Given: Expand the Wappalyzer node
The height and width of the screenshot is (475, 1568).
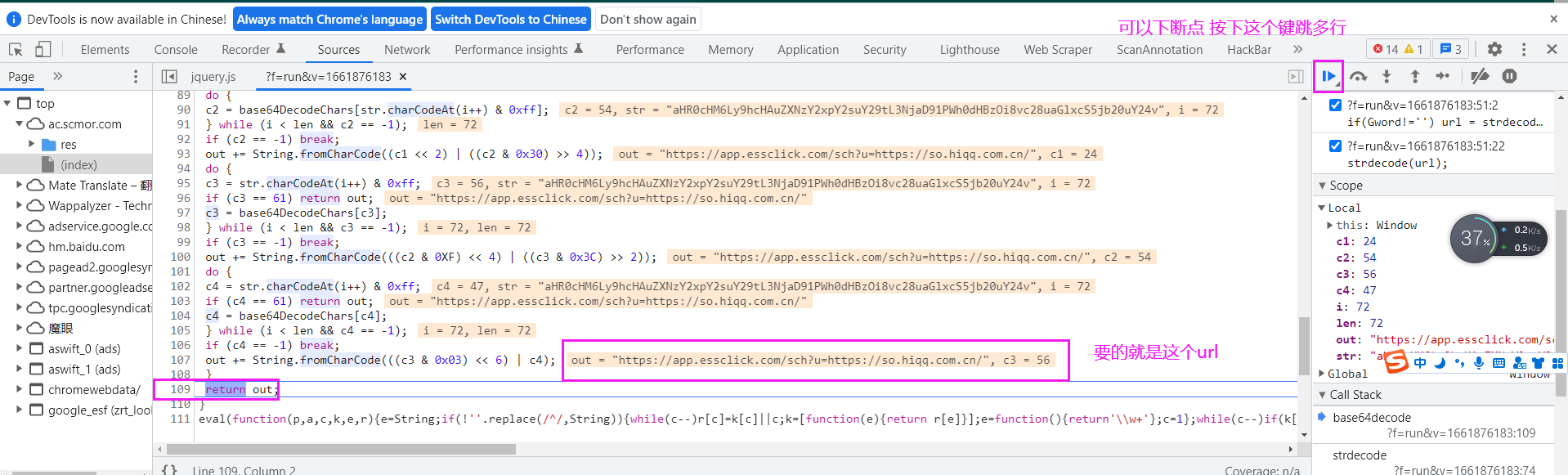Looking at the screenshot, I should [x=19, y=205].
